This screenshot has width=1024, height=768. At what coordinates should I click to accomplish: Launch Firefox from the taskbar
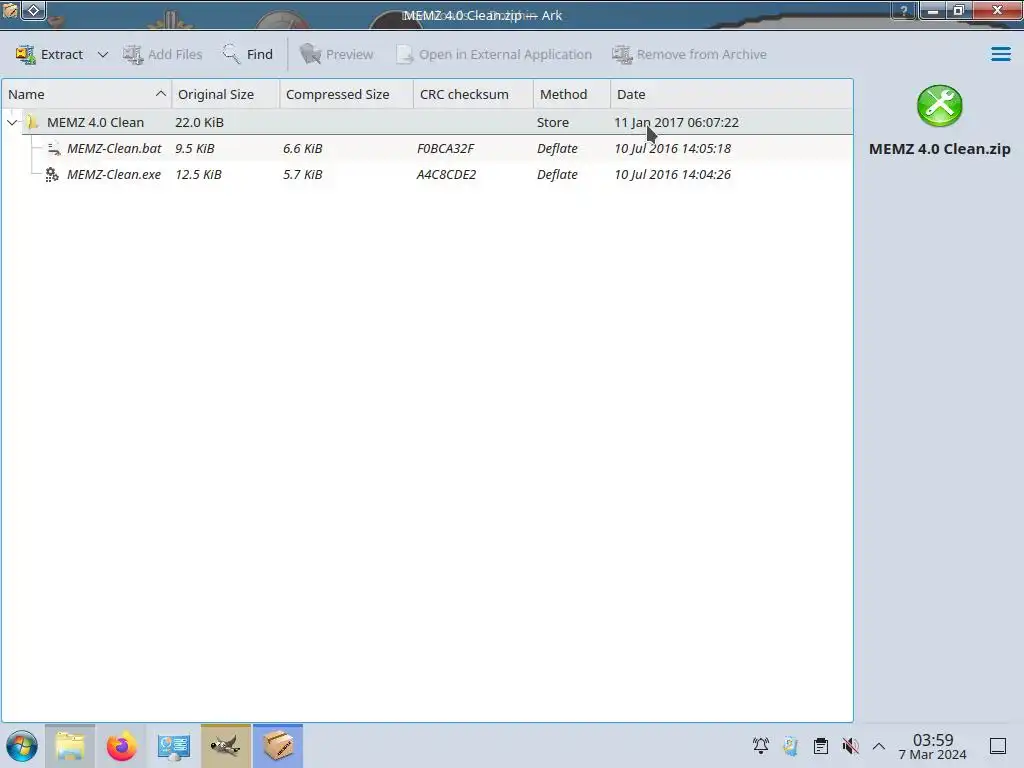point(121,746)
